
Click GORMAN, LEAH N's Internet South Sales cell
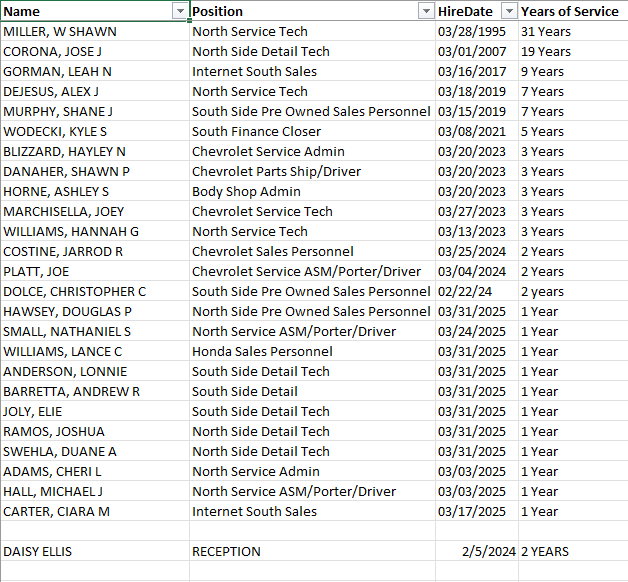coord(254,71)
